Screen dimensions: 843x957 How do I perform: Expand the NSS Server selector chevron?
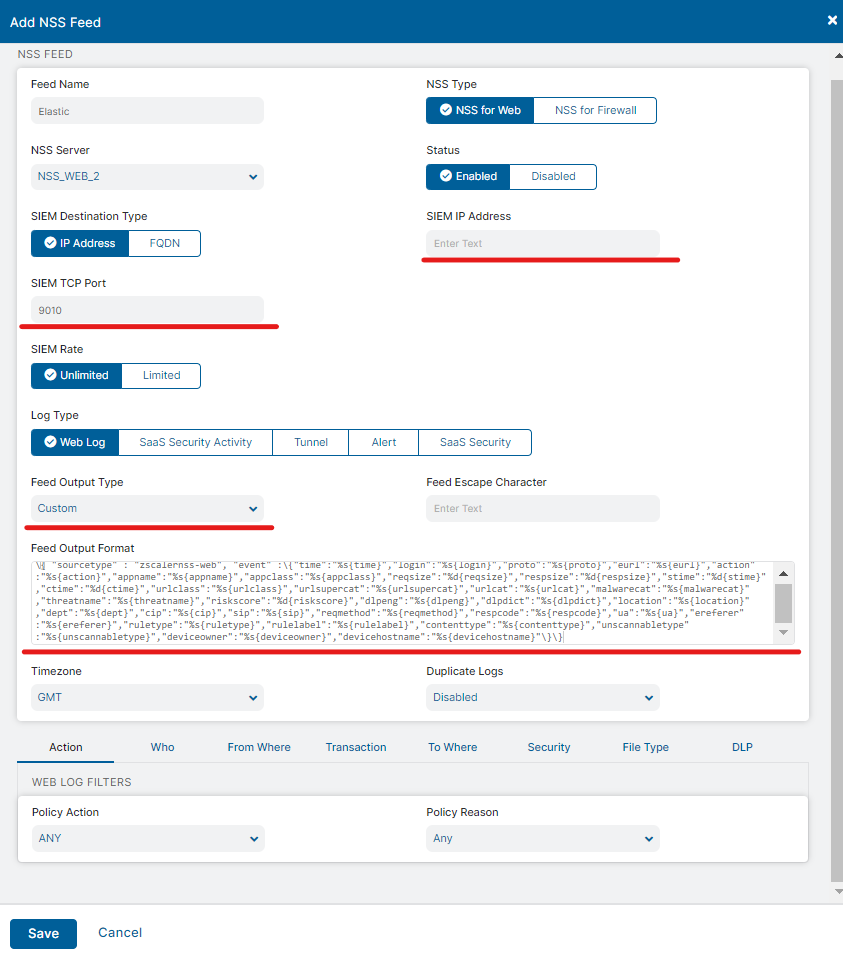(255, 176)
